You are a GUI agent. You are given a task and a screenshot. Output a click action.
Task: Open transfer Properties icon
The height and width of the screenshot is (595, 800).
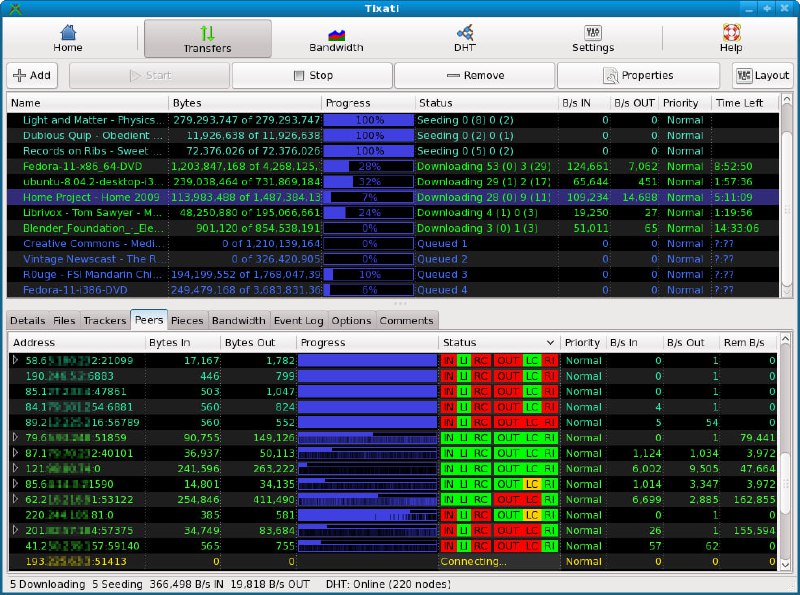point(611,75)
